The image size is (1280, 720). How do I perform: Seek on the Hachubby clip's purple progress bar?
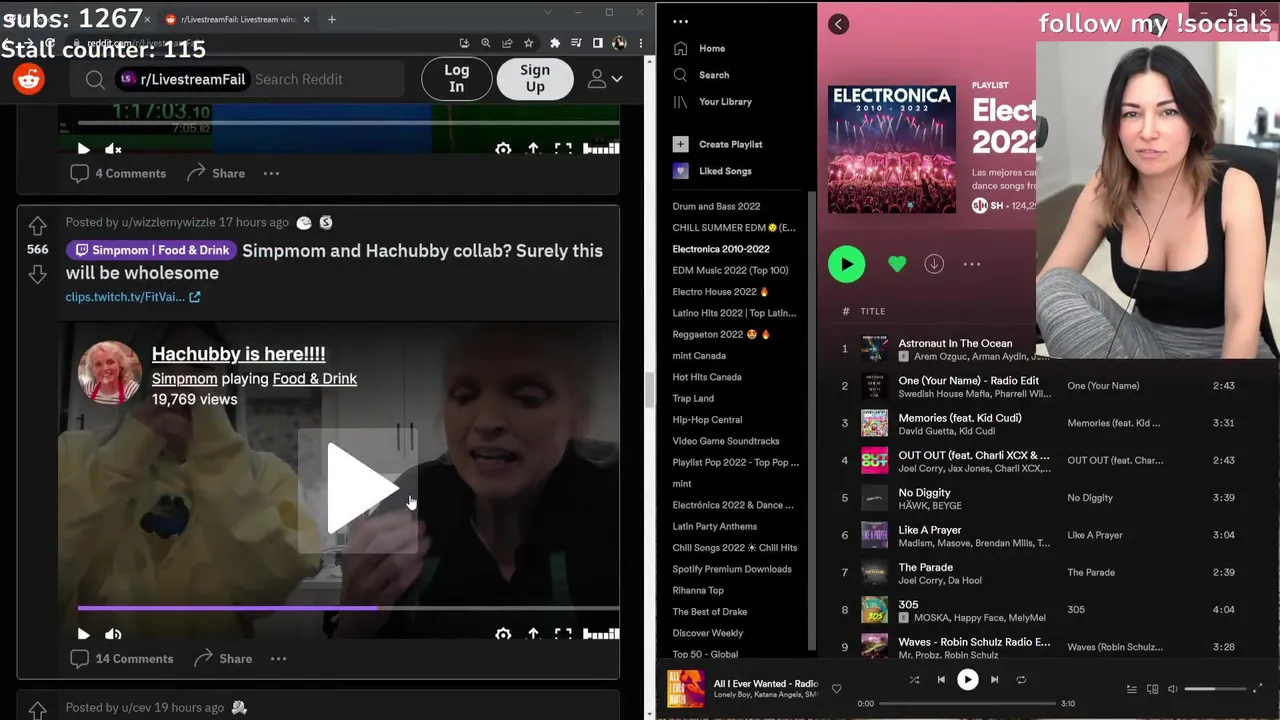(348, 607)
